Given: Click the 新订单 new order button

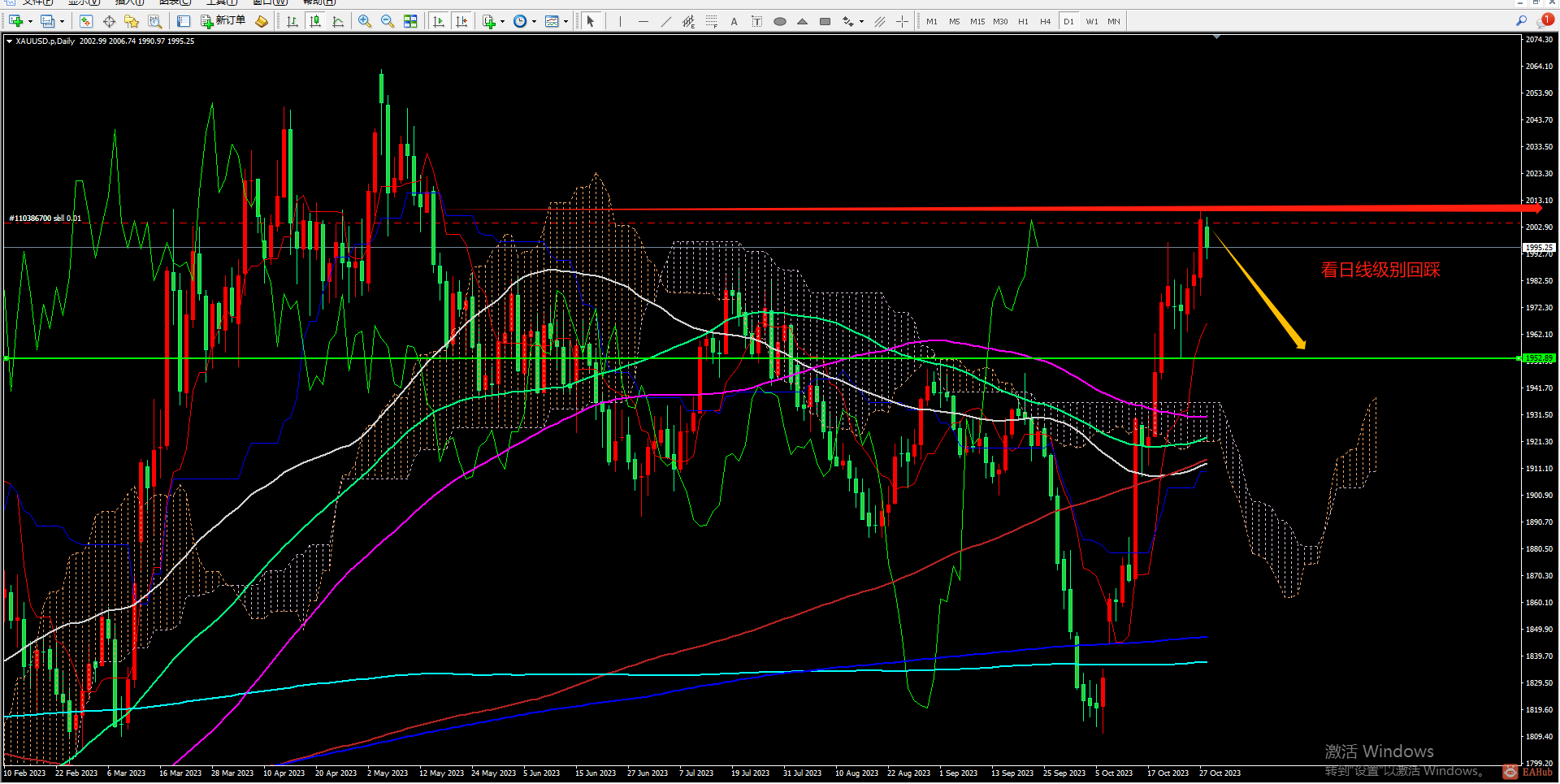Looking at the screenshot, I should [x=223, y=21].
